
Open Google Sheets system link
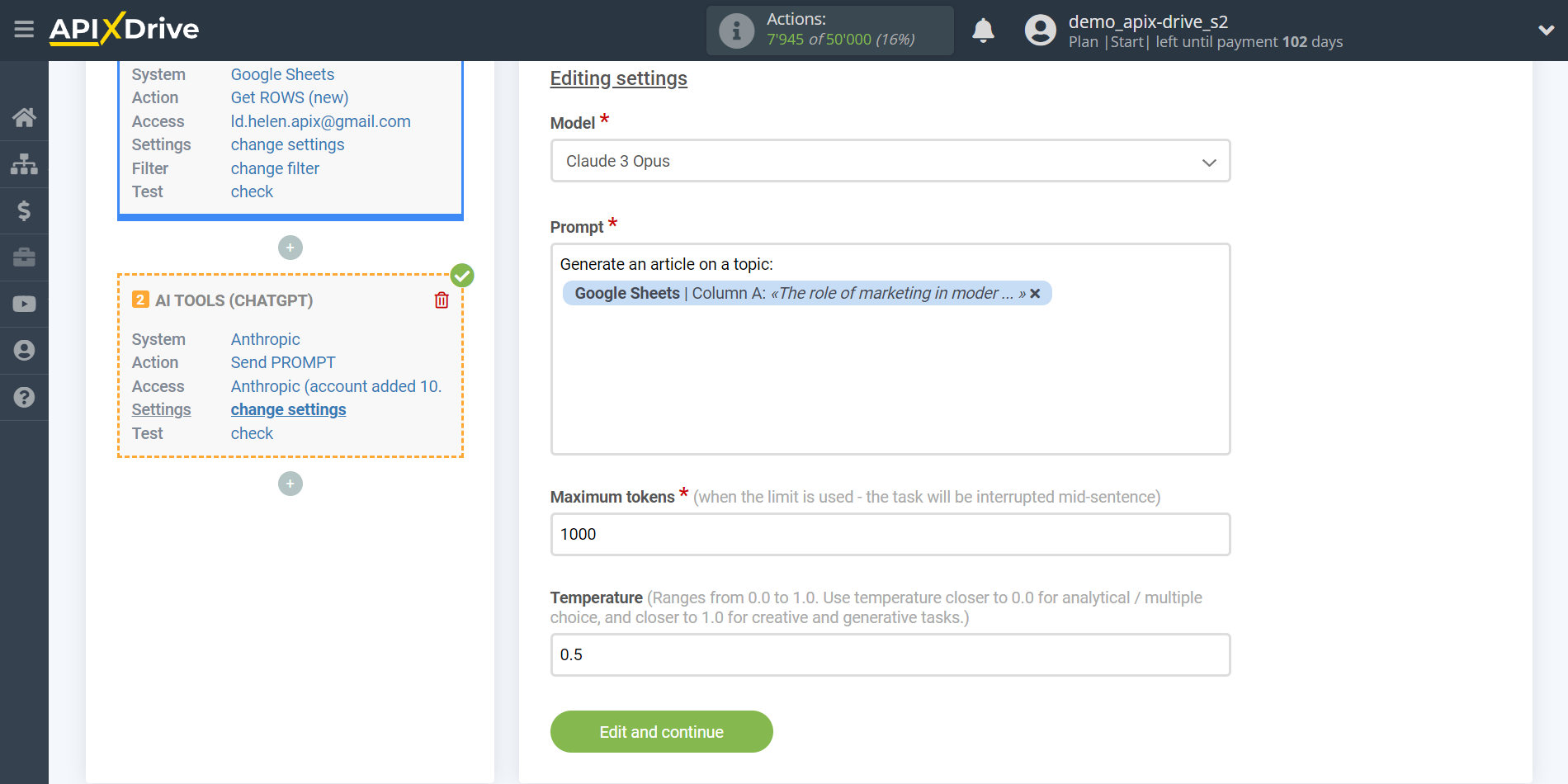(282, 74)
